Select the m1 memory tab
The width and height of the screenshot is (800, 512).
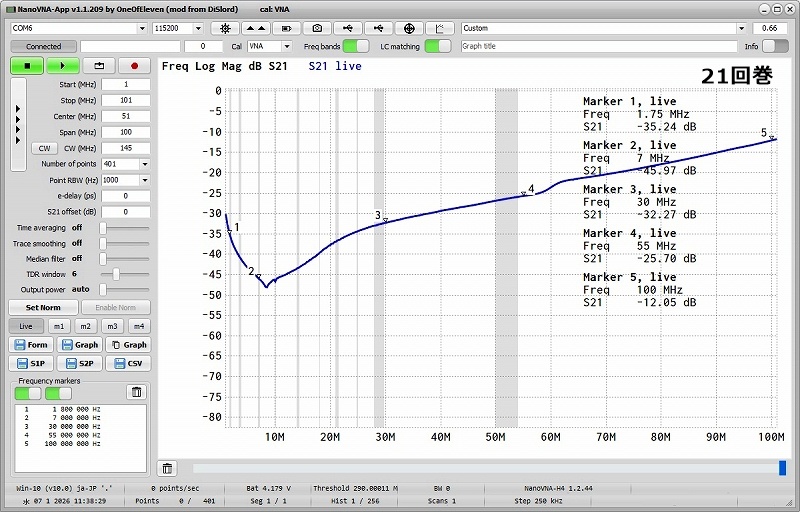[59, 326]
